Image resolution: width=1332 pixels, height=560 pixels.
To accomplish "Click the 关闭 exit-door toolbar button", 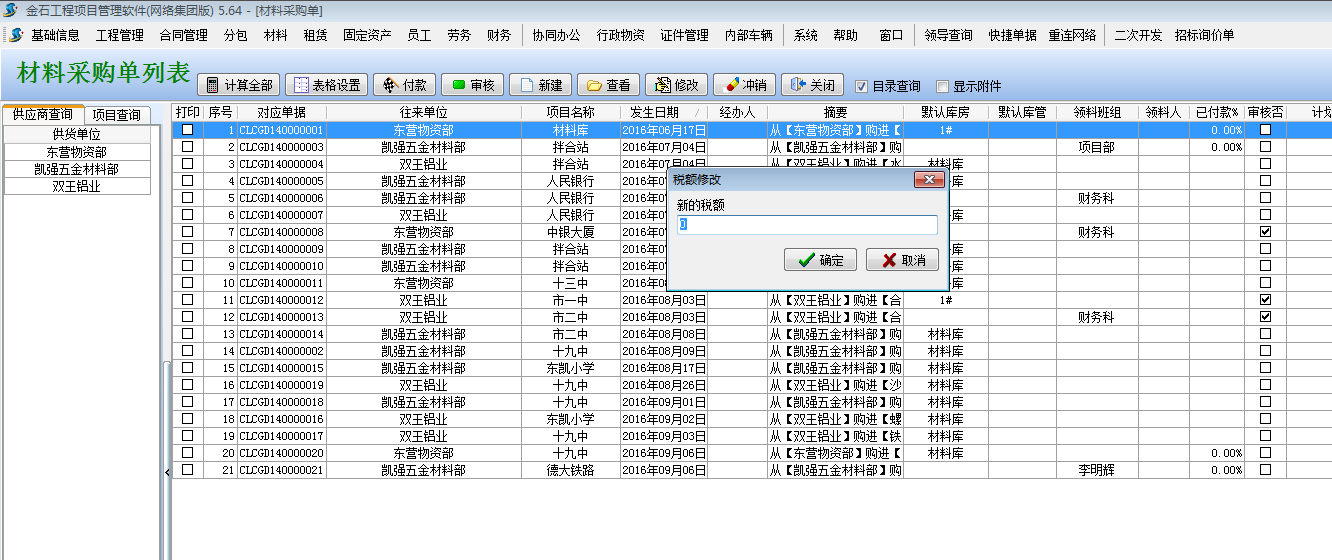I will click(812, 85).
